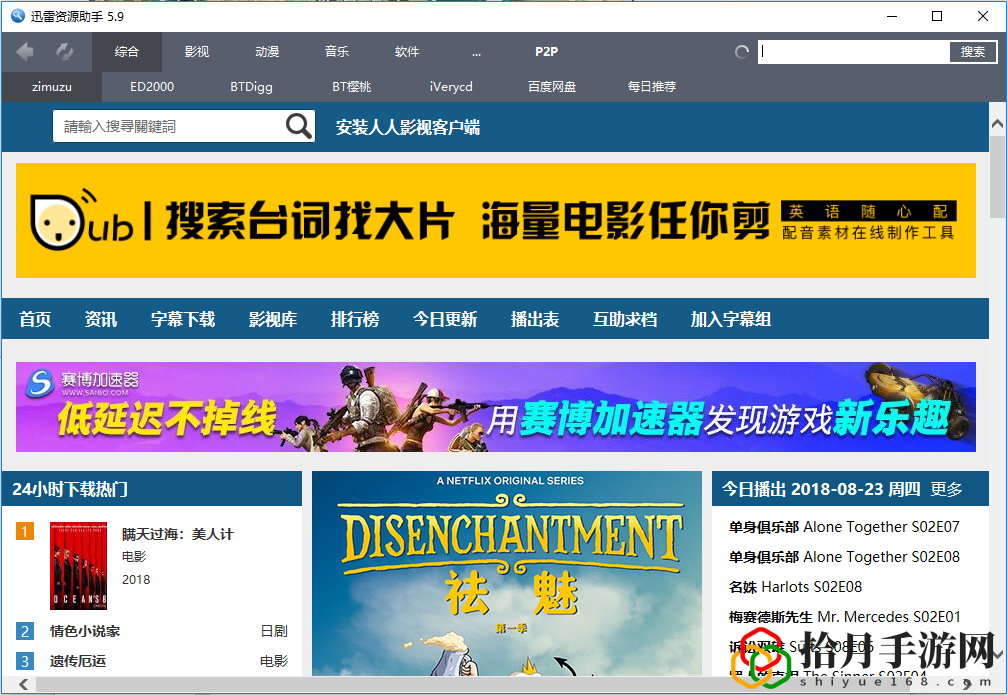1007x695 pixels.
Task: Switch to the P2P tab
Action: 547,51
